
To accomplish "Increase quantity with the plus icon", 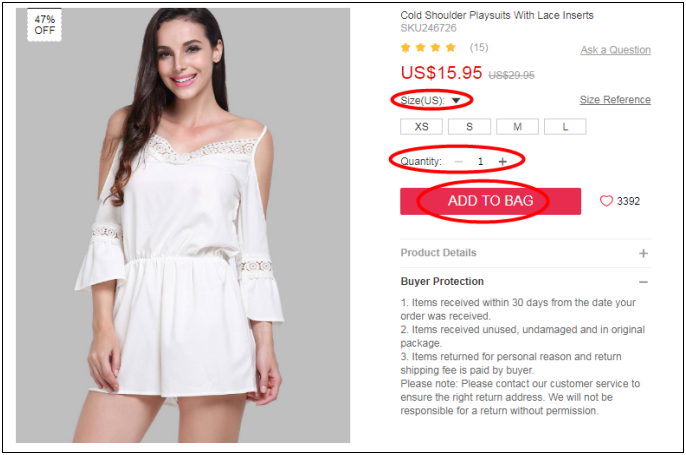I will [x=503, y=161].
